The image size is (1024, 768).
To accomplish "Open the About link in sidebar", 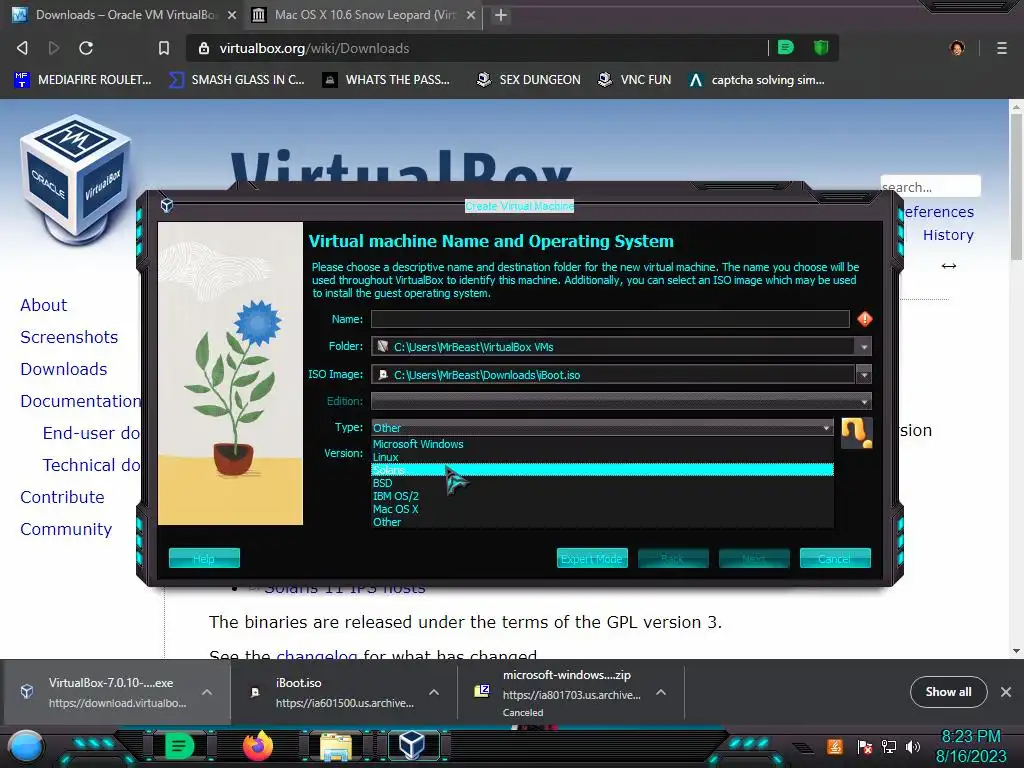I will 43,305.
